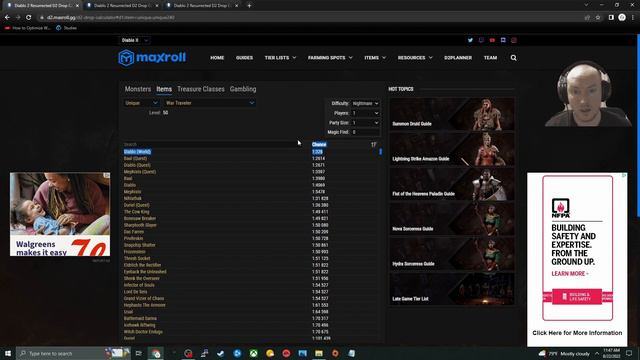Open the Diablo II game selector dropdown

point(135,40)
